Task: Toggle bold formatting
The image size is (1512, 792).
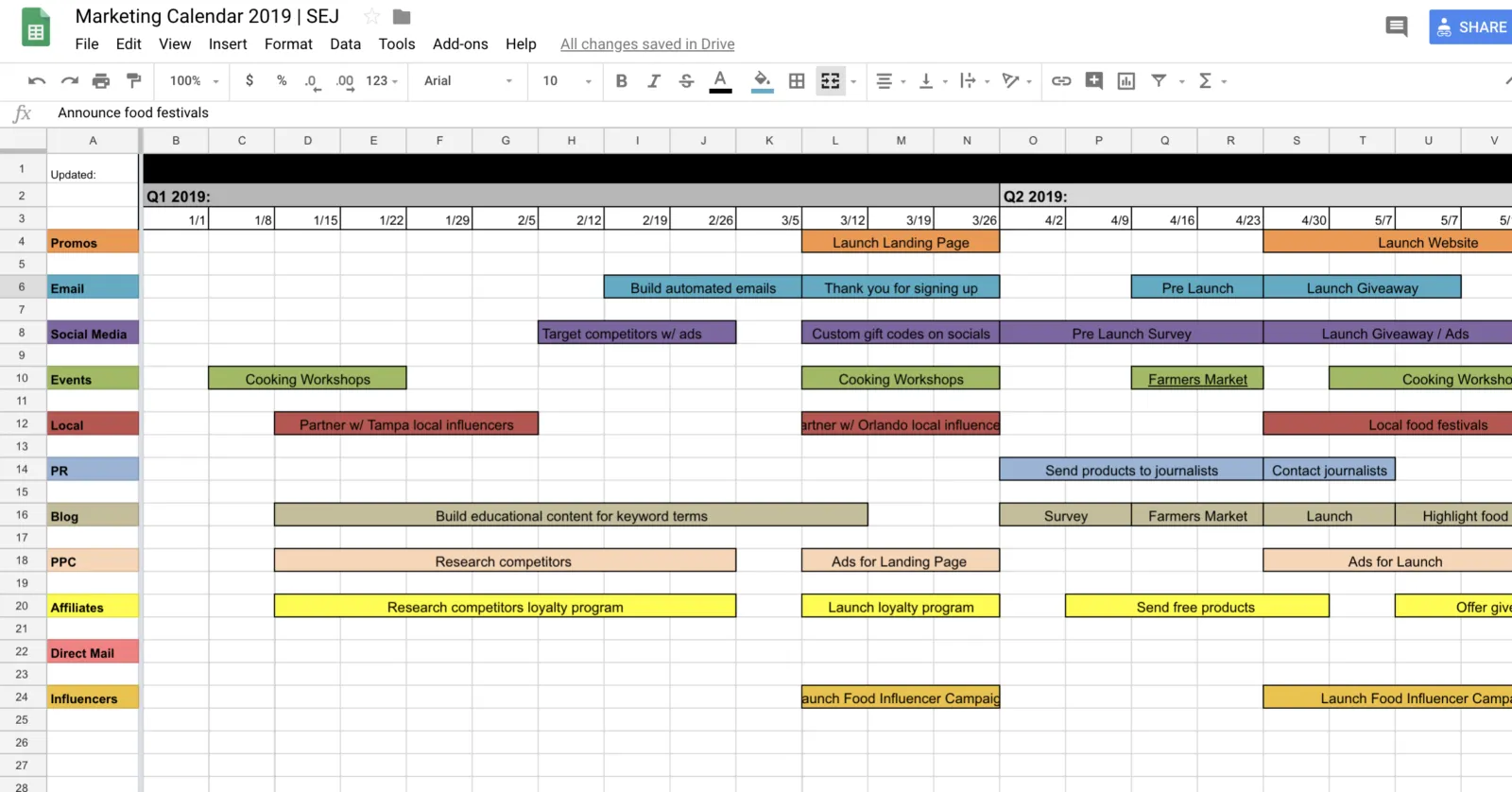Action: click(622, 81)
